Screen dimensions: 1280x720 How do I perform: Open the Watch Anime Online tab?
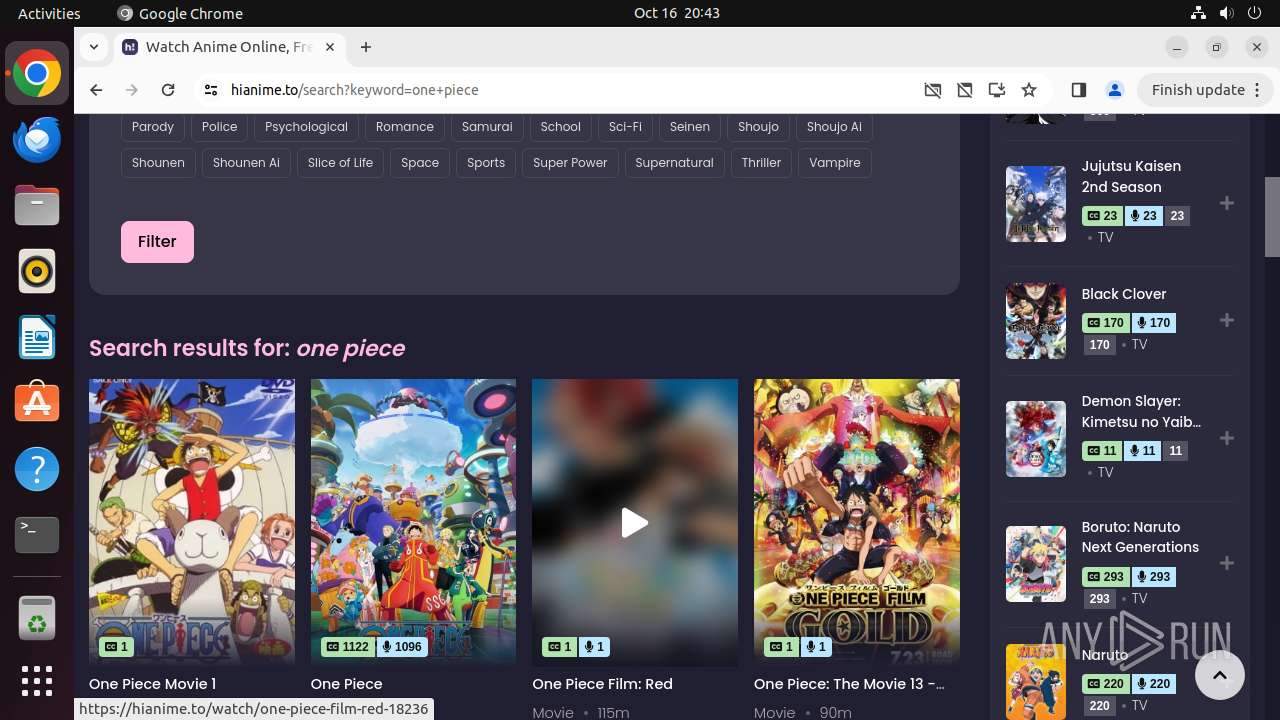tap(230, 47)
